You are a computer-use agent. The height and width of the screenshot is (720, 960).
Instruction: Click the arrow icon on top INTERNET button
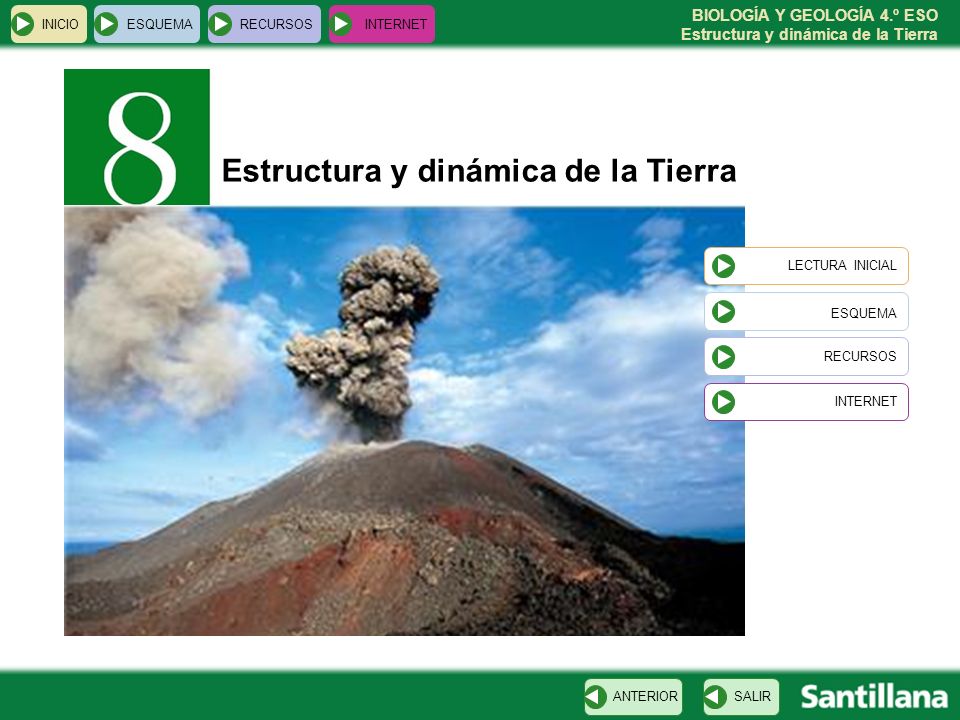(340, 24)
